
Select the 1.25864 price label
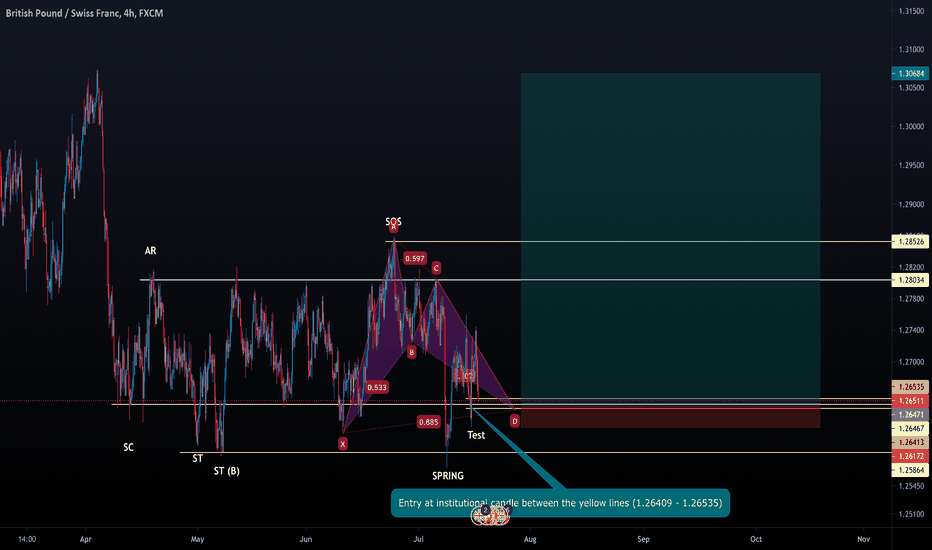tap(911, 470)
